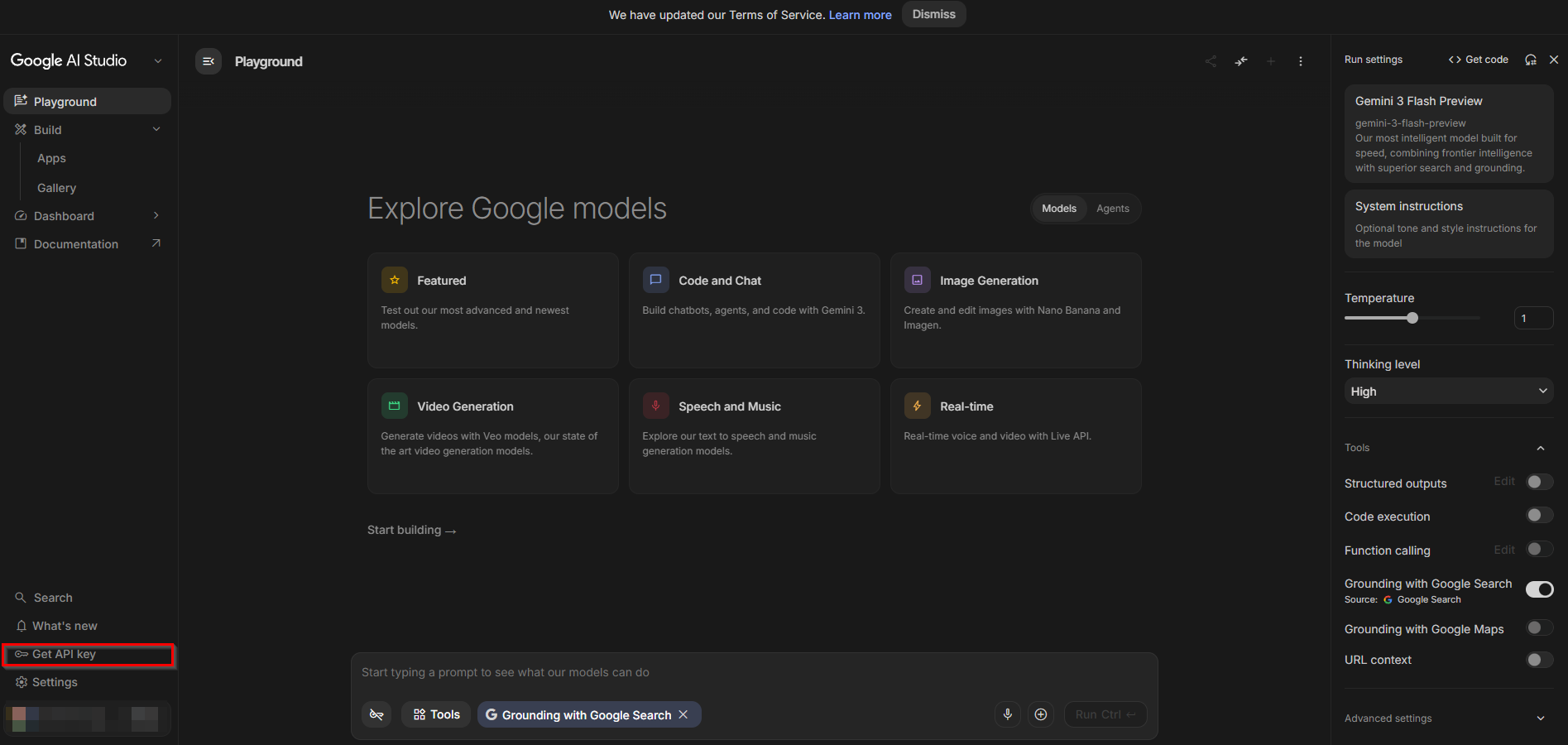Click the microphone icon in prompt bar
This screenshot has height=745, width=1568.
pyautogui.click(x=1007, y=714)
